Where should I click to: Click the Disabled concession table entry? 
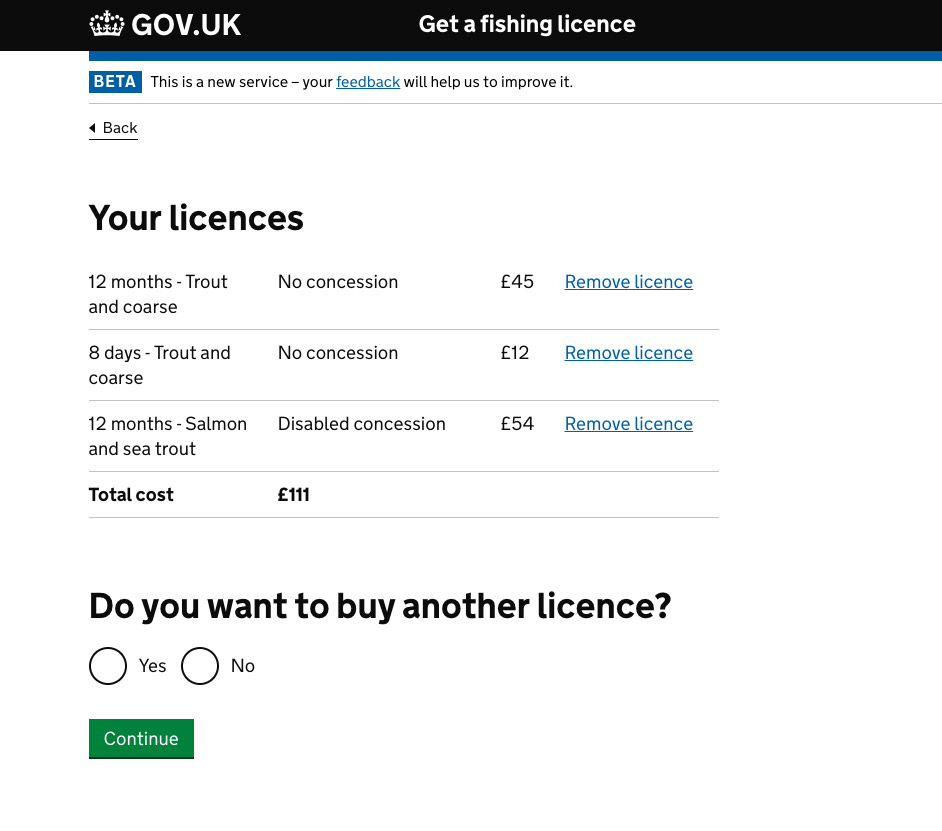[361, 423]
